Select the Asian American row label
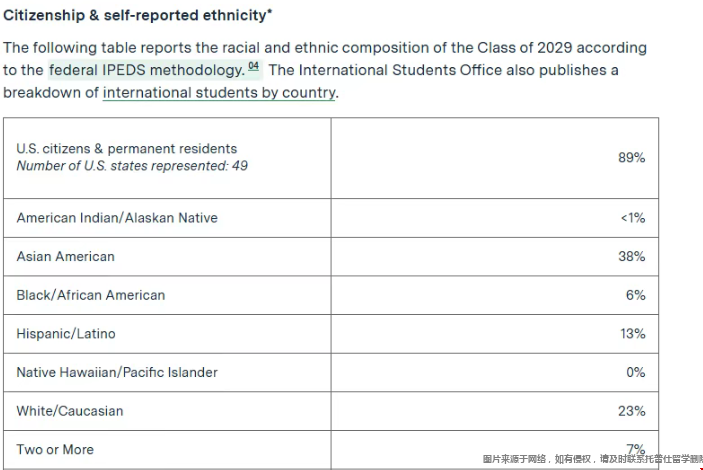 click(66, 257)
